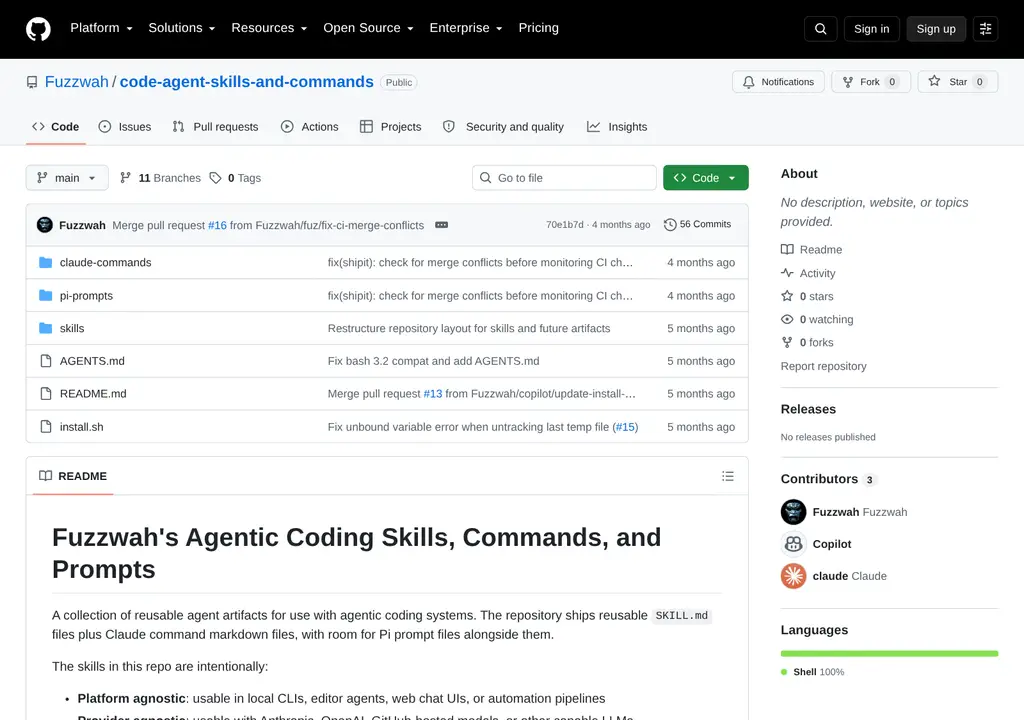Switch to the Insights tab
The image size is (1024, 720).
click(617, 127)
